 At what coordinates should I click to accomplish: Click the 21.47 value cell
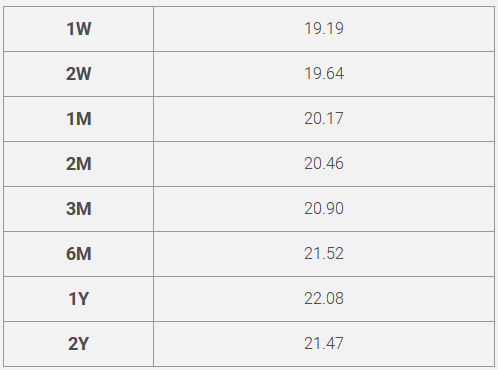(x=324, y=344)
